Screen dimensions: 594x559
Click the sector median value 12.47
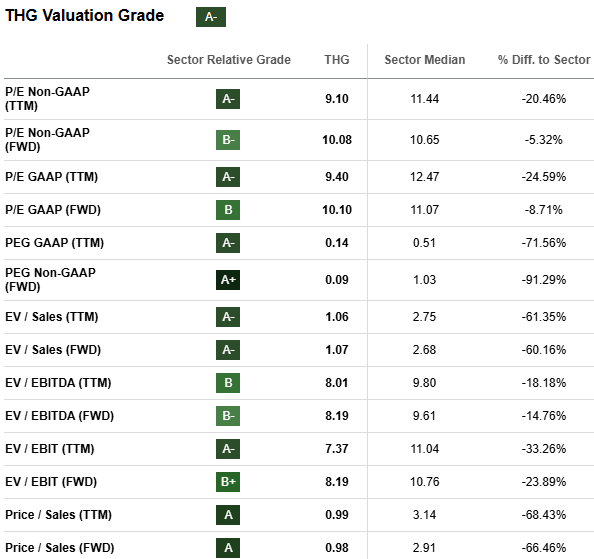click(425, 177)
